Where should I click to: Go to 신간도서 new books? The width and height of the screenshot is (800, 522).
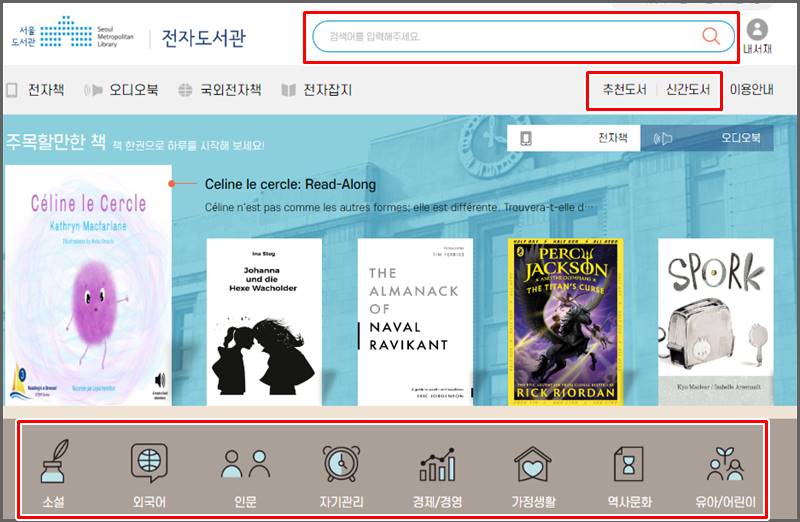click(x=688, y=90)
